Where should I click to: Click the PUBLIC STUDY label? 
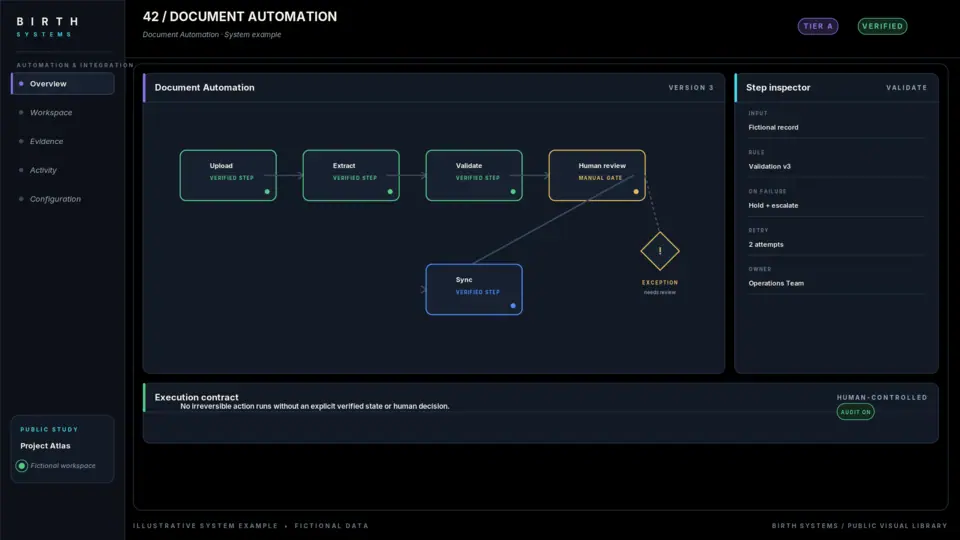tap(49, 430)
